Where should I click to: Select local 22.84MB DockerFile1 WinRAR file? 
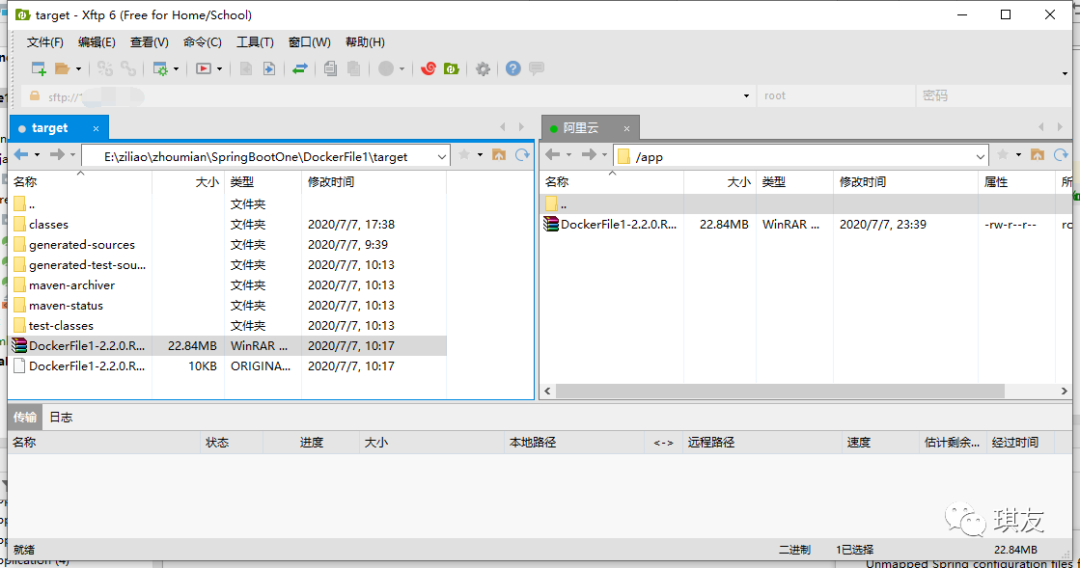[x=228, y=346]
